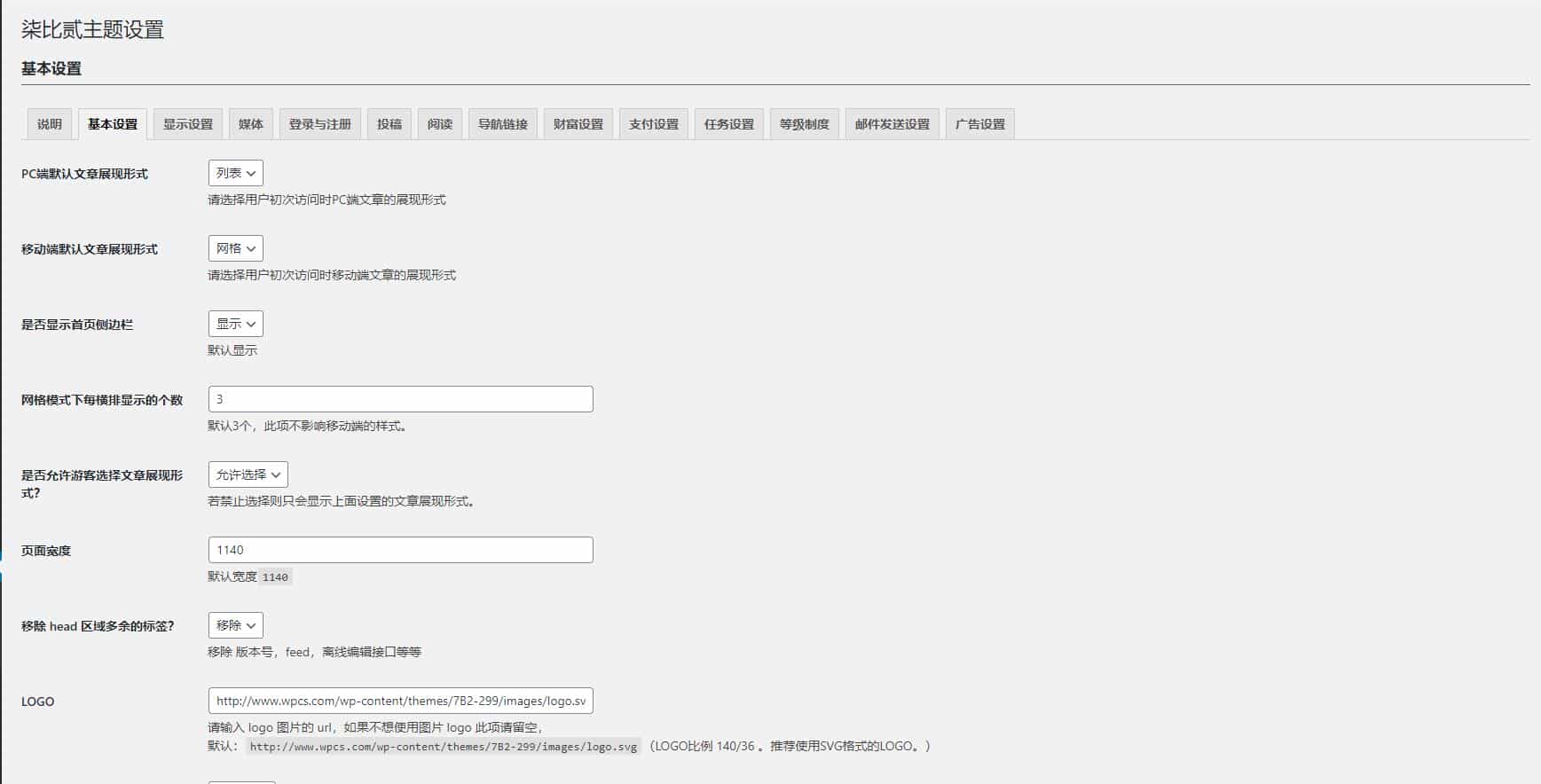Click the 页面宽度 label
This screenshot has height=784, width=1541.
coord(46,551)
